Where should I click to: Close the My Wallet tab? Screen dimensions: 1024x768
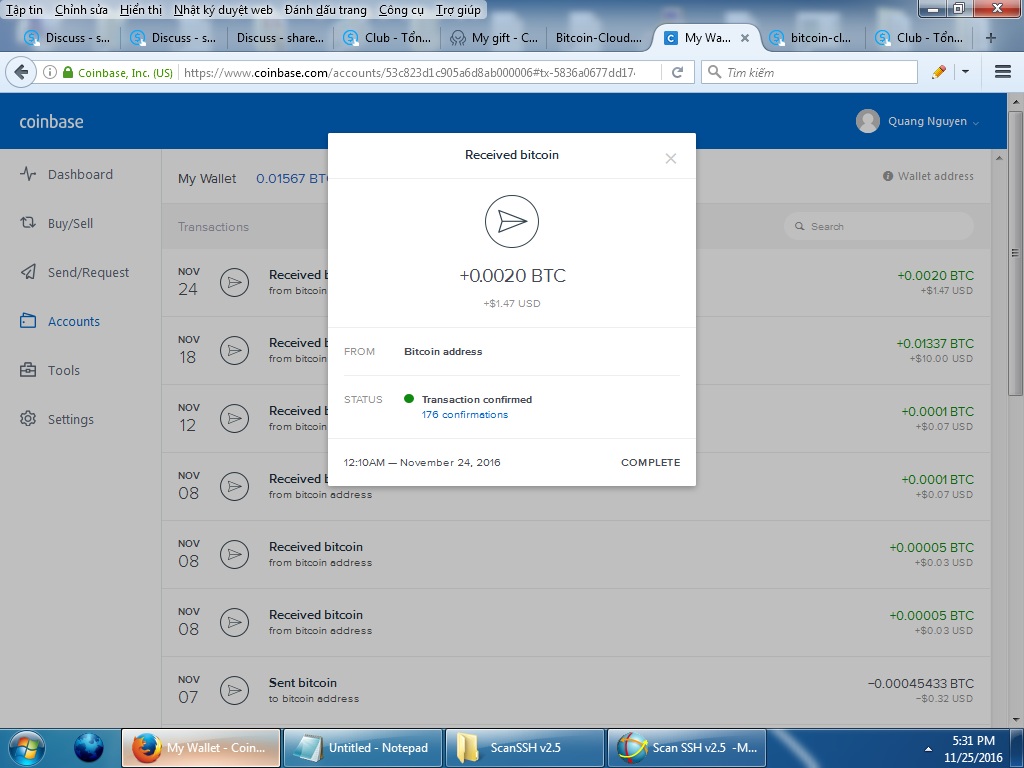point(744,38)
